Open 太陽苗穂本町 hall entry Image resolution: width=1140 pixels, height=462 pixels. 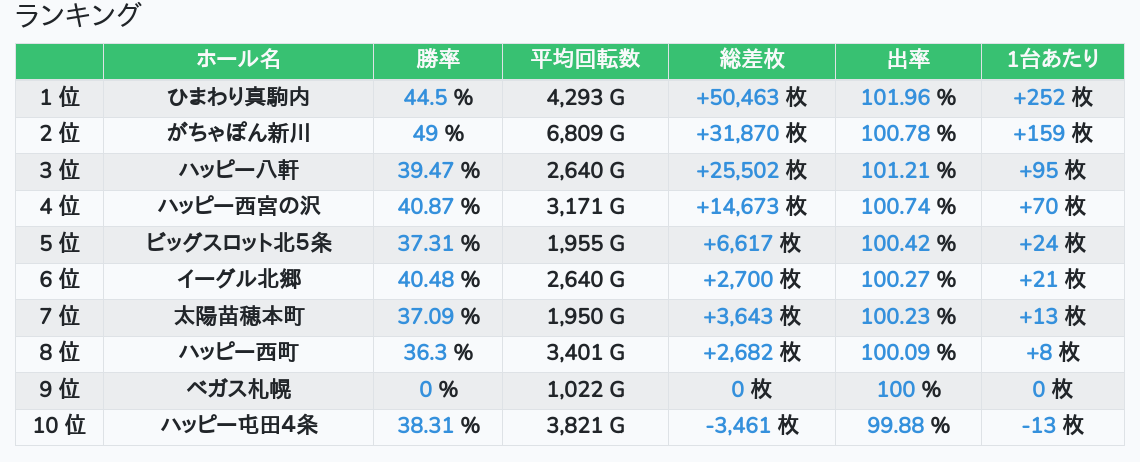tap(238, 316)
